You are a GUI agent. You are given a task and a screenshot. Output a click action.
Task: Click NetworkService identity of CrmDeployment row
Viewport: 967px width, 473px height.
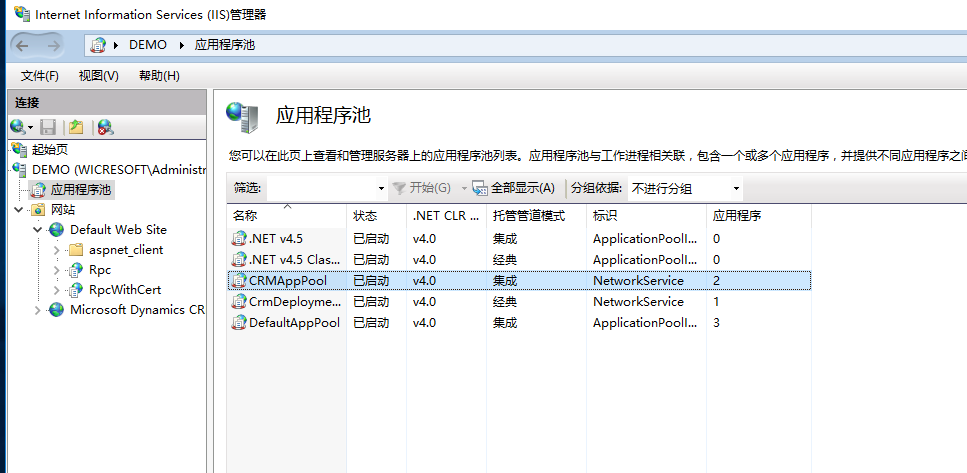[638, 302]
